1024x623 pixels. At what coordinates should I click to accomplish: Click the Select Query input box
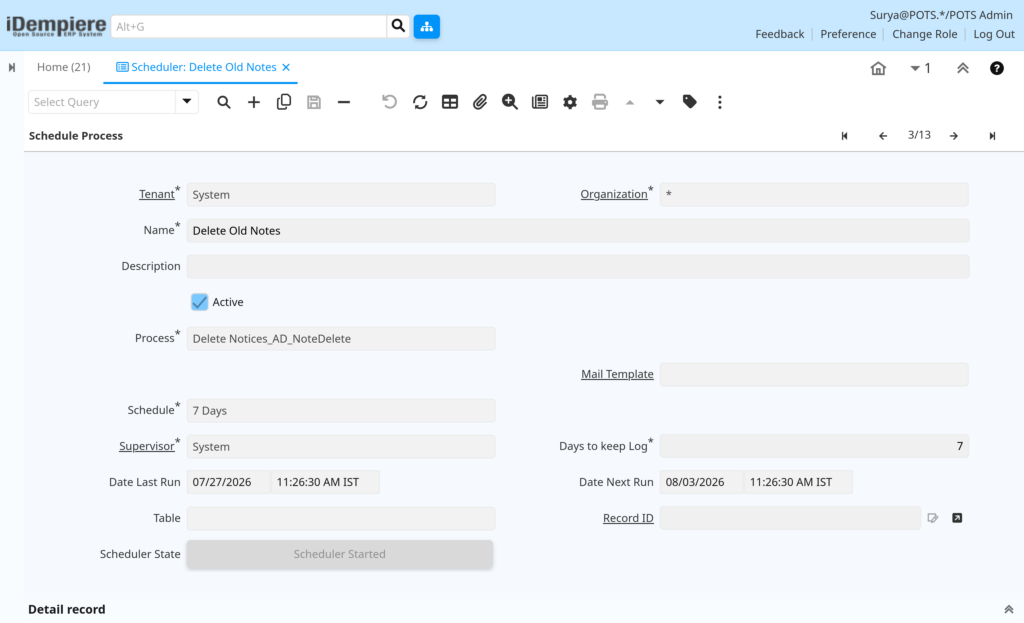102,102
